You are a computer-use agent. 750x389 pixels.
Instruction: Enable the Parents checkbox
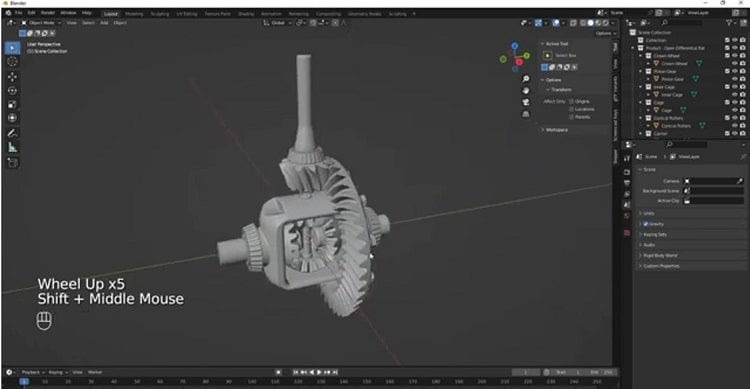(x=571, y=117)
